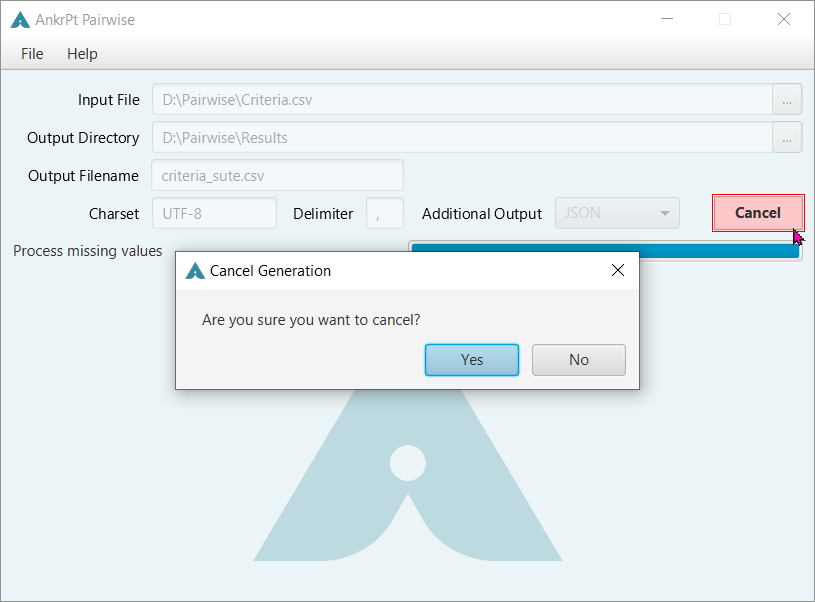815x602 pixels.
Task: Click the Delimiter field
Action: coord(385,214)
